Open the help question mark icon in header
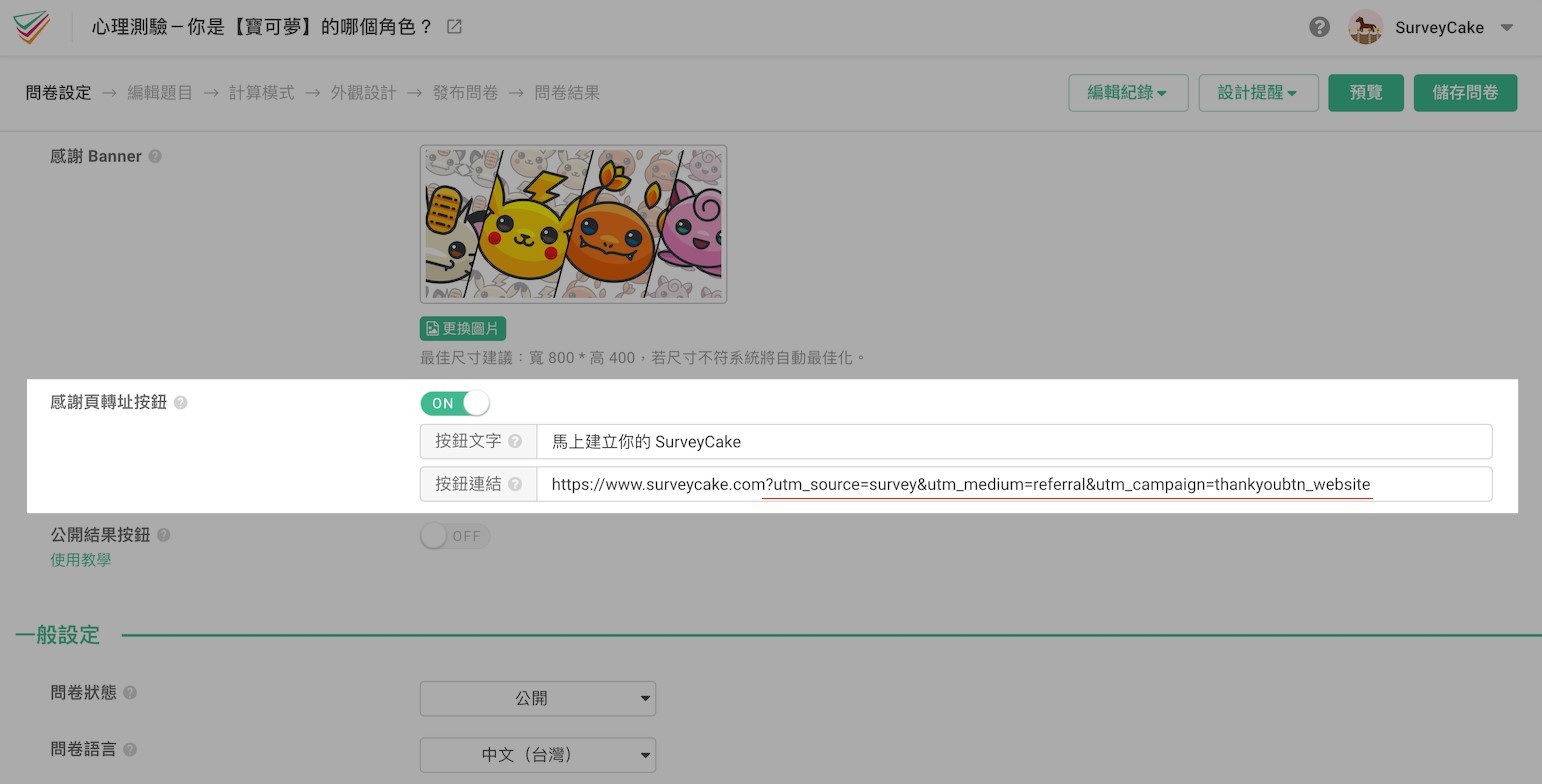Screen dimensions: 1542x784 coord(1319,27)
